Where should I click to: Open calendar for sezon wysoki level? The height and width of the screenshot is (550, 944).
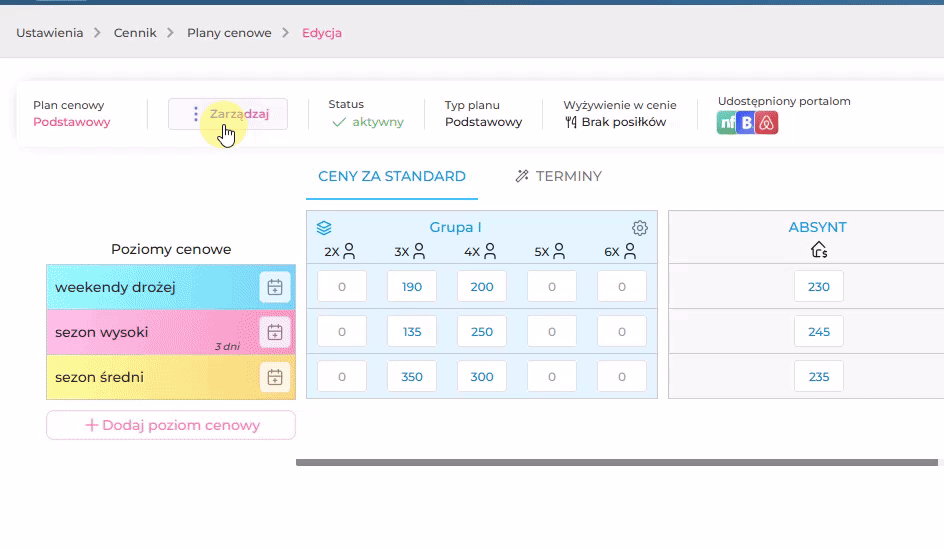click(x=275, y=332)
